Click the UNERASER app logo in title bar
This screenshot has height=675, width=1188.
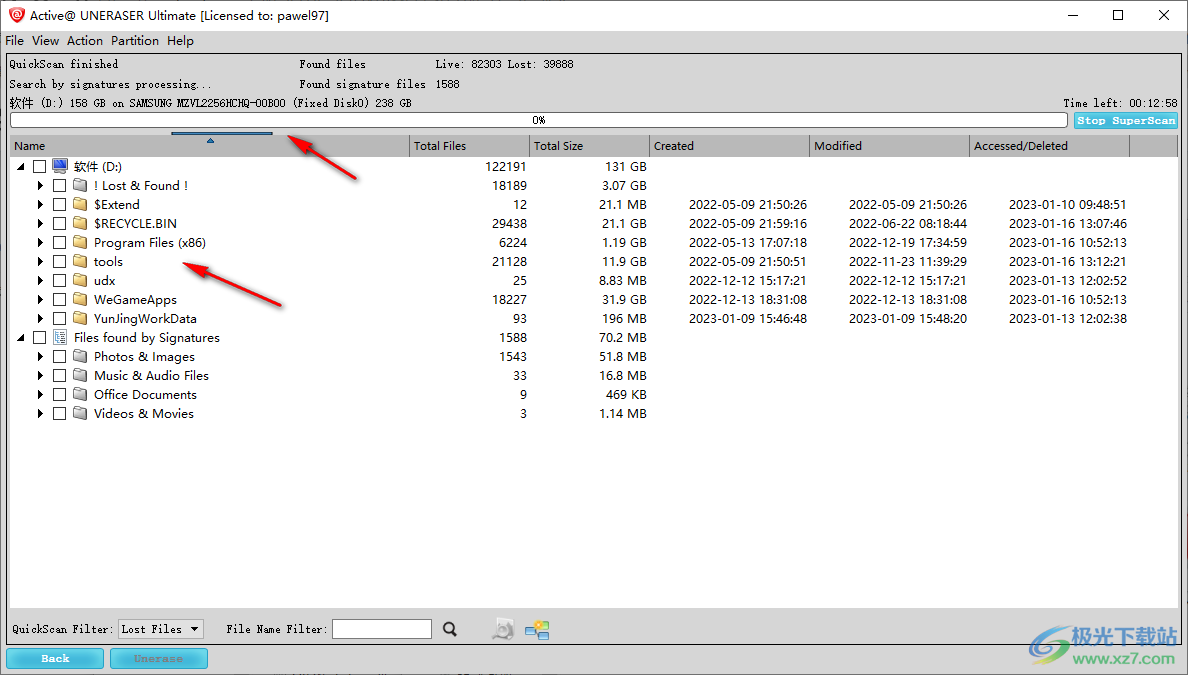click(16, 15)
